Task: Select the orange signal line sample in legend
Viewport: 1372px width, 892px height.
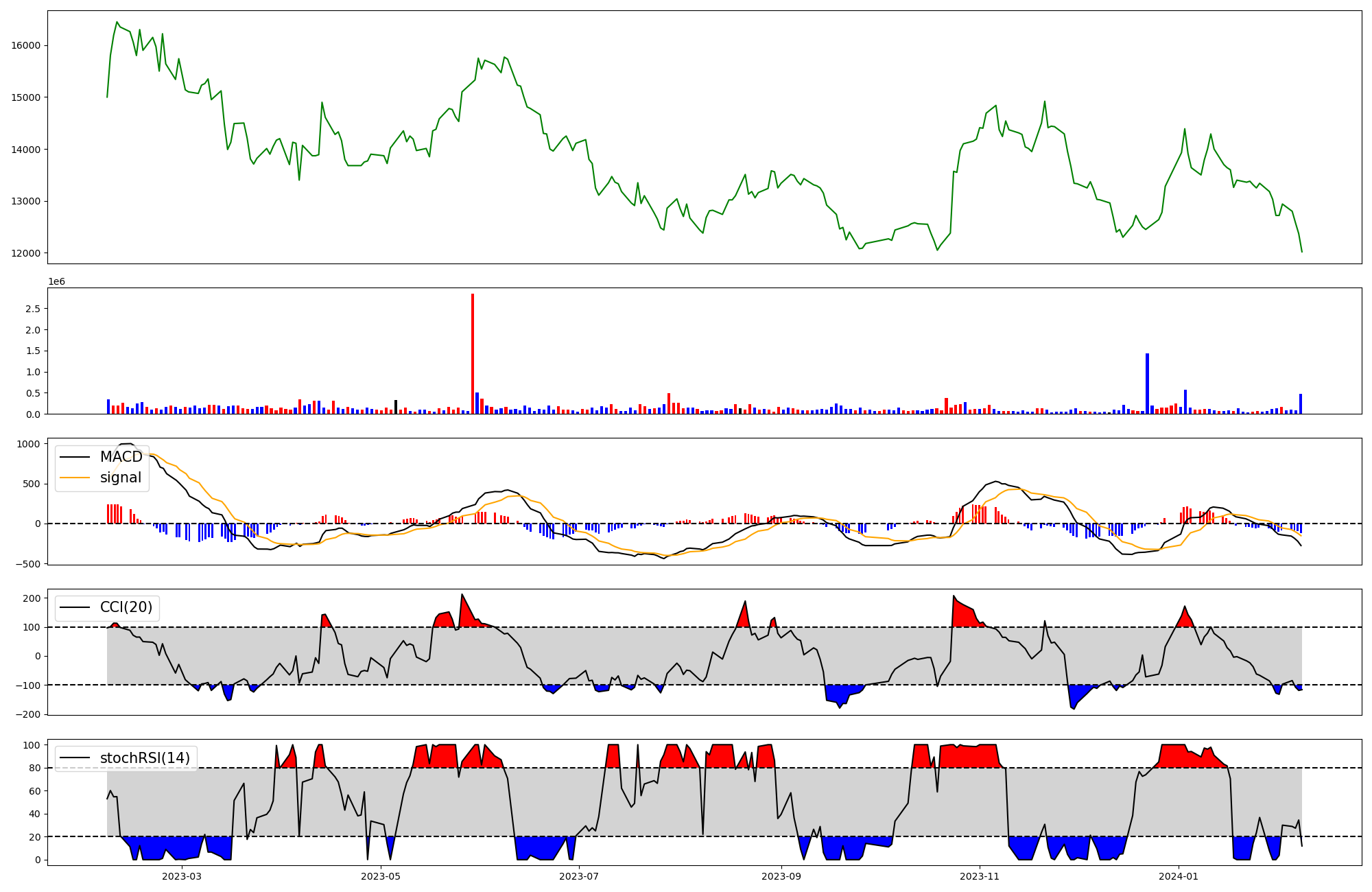Action: pos(75,478)
